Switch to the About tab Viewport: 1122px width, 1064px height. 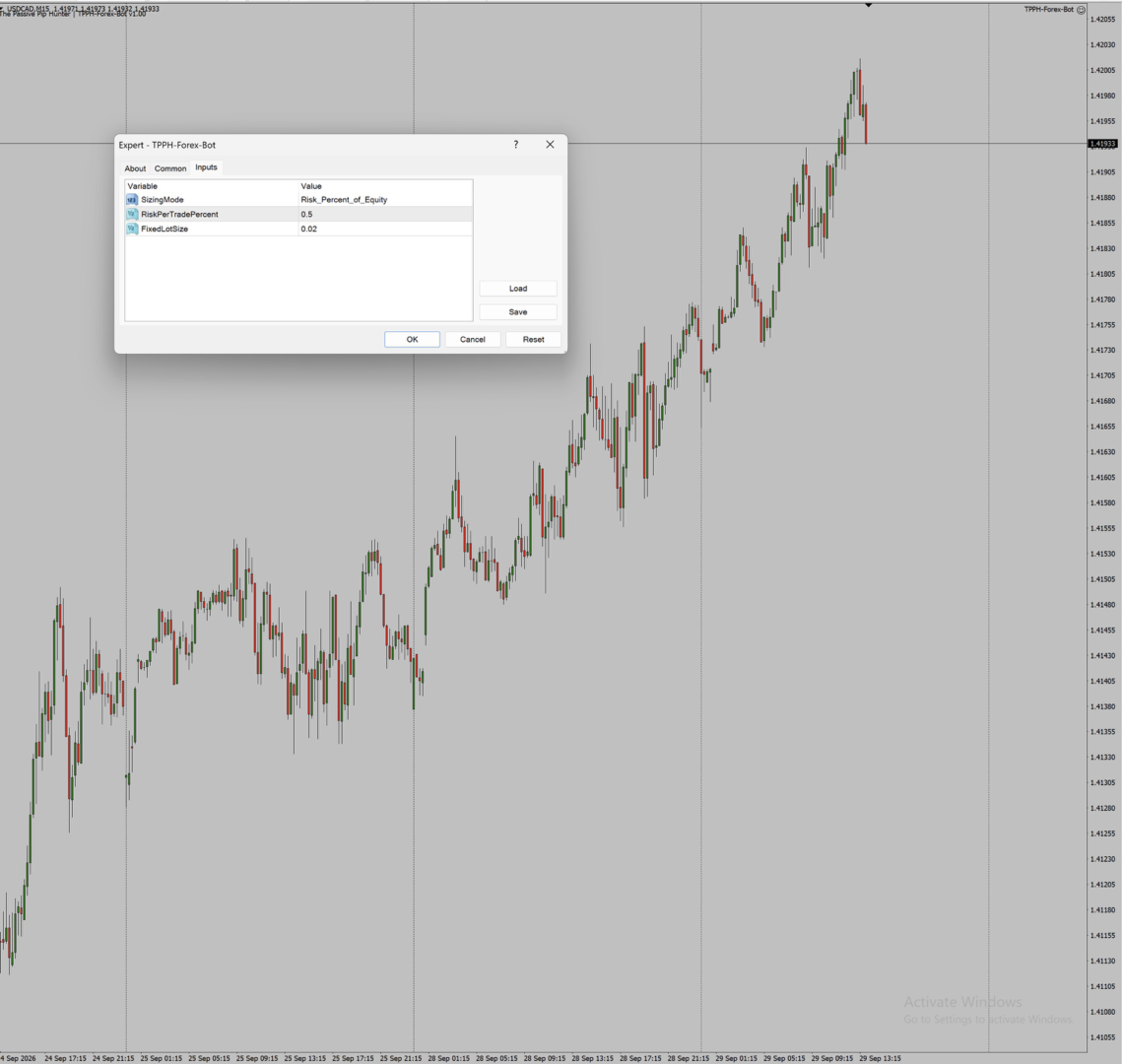(x=135, y=168)
